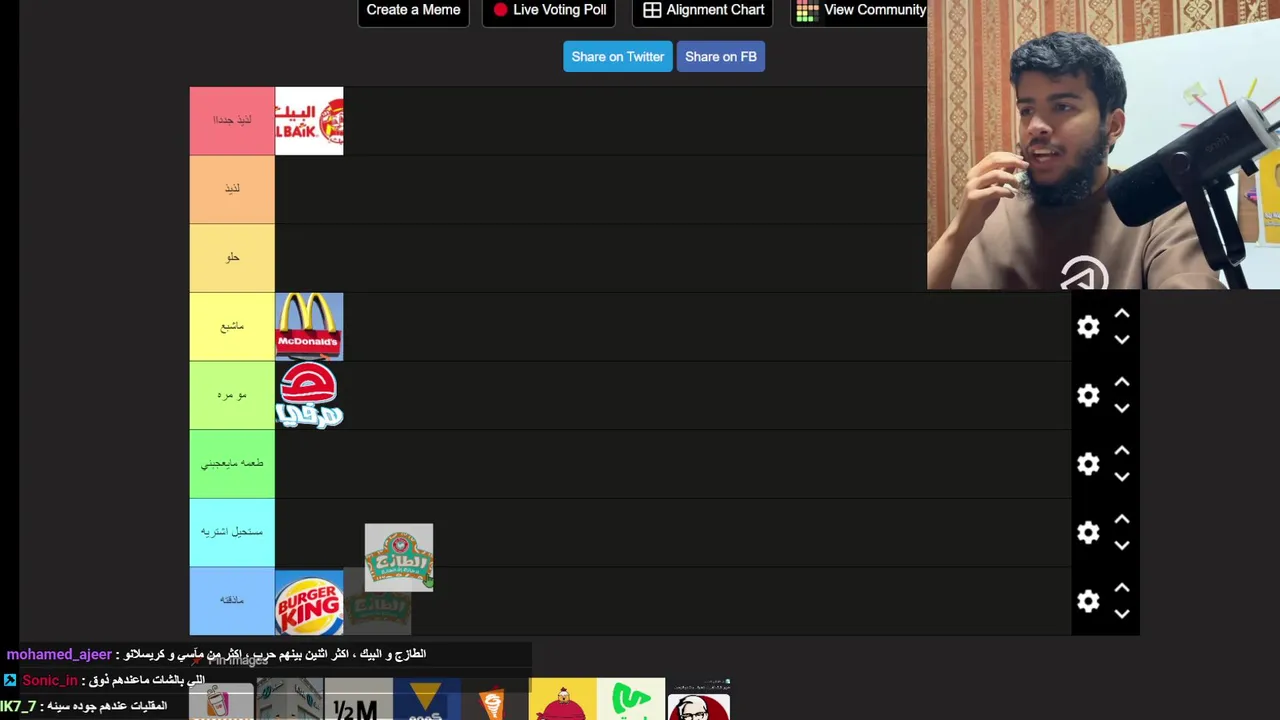Move the مو مره row up

(1122, 382)
